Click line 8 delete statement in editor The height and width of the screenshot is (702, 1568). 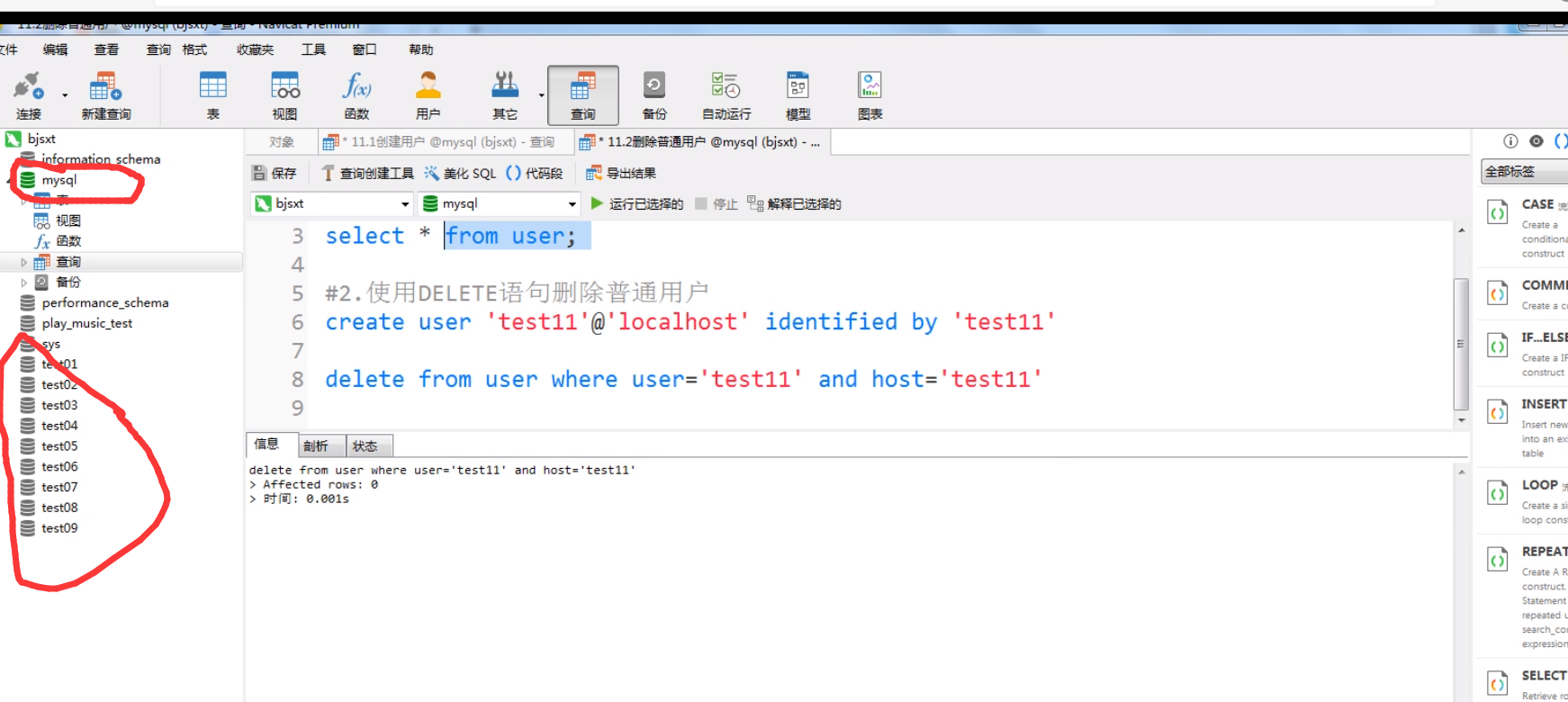(684, 379)
